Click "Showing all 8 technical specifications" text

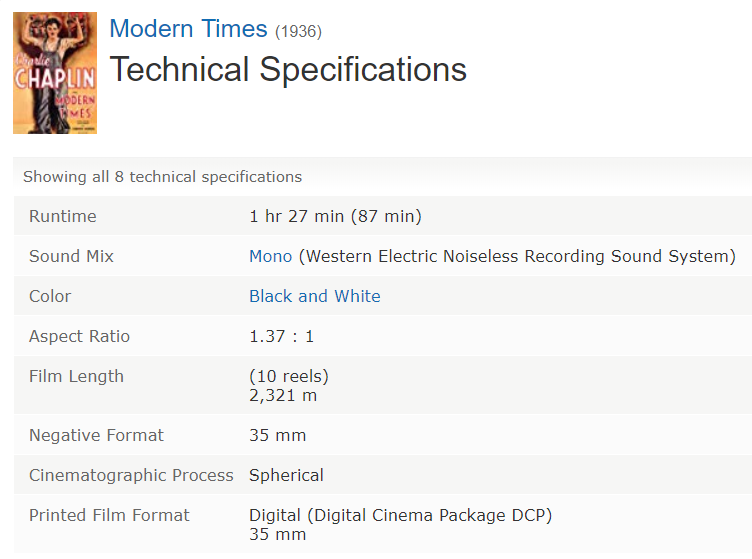(x=162, y=177)
